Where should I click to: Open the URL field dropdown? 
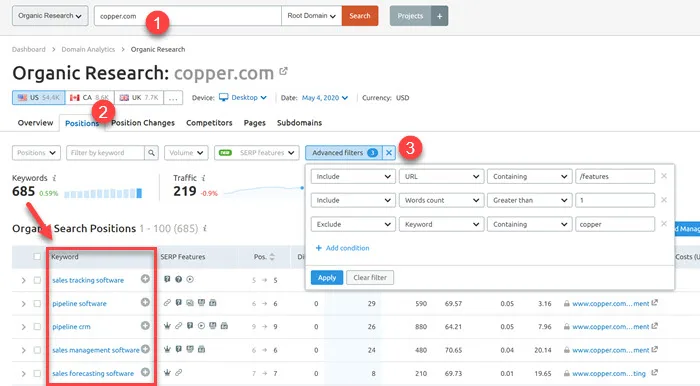[x=441, y=176]
